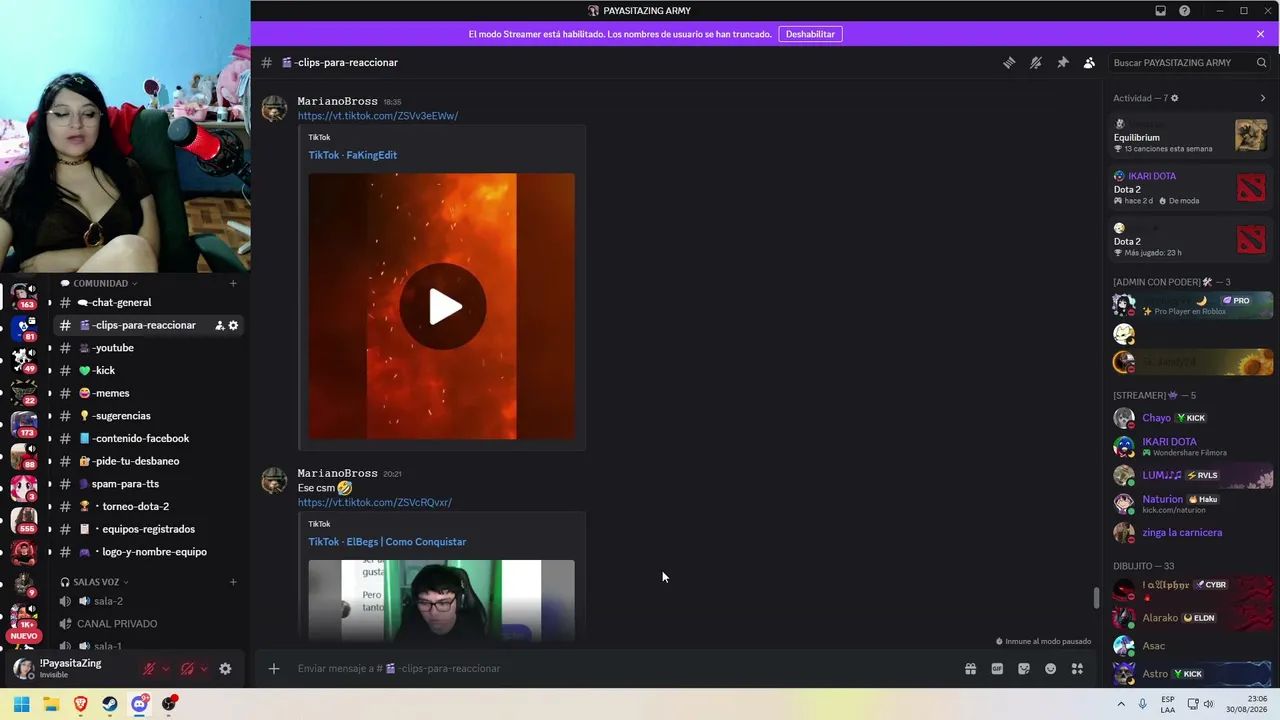Click the Windows Start button

click(x=21, y=704)
